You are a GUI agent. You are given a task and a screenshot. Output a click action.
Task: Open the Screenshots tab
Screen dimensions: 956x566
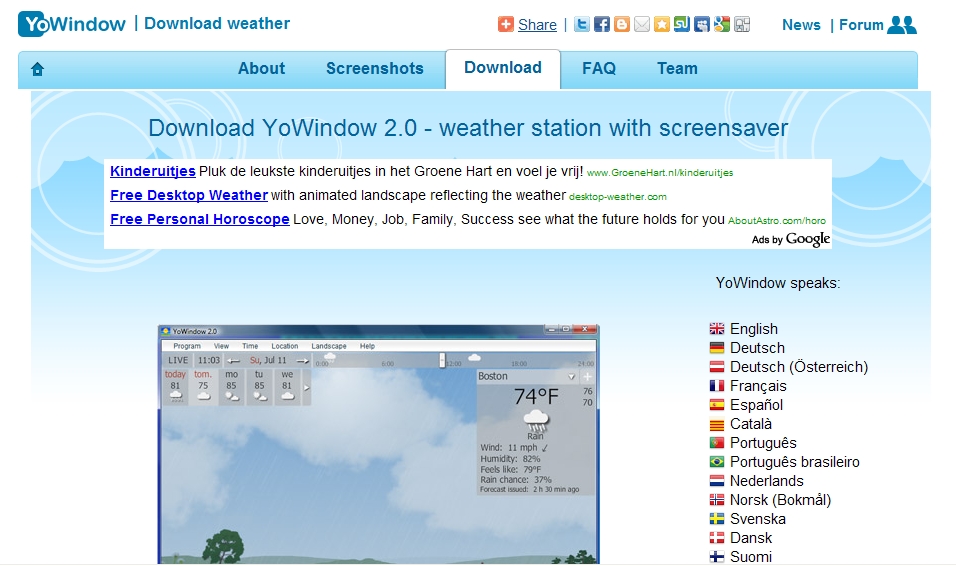click(x=375, y=68)
